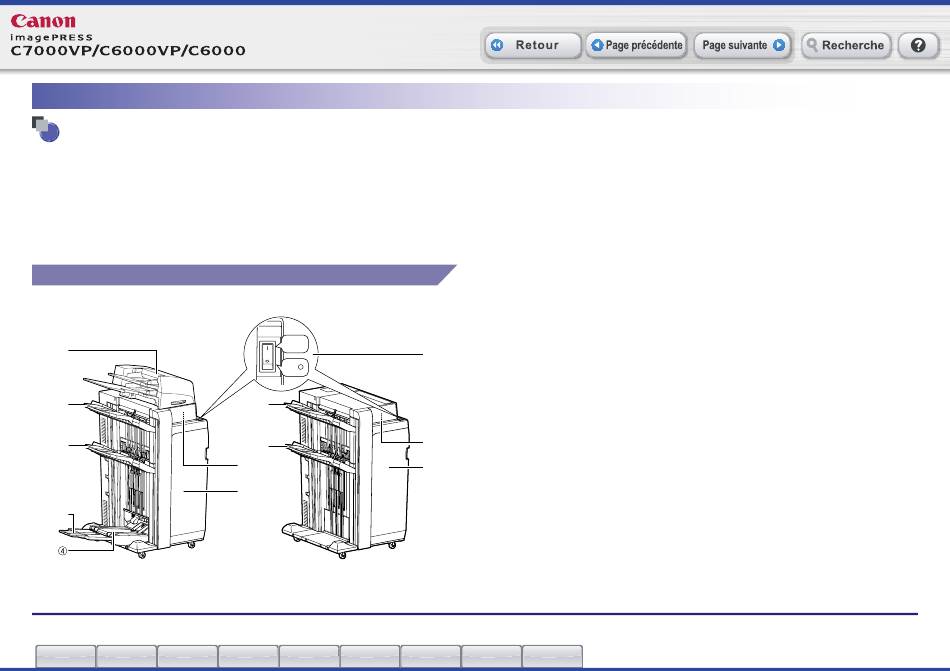Advance with Page suivante button
950x671 pixels.
coord(742,46)
